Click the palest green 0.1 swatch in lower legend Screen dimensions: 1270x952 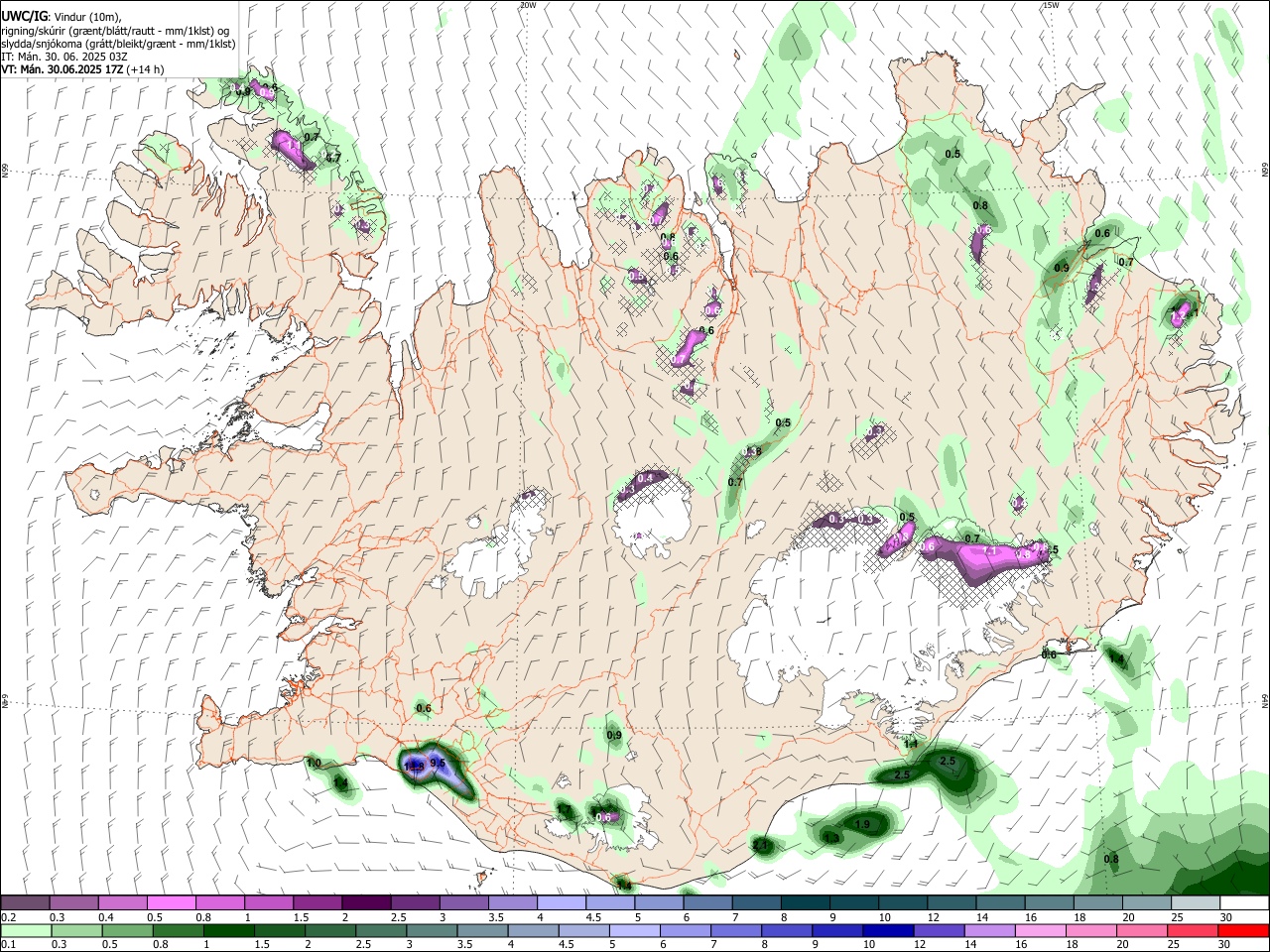coord(26,931)
